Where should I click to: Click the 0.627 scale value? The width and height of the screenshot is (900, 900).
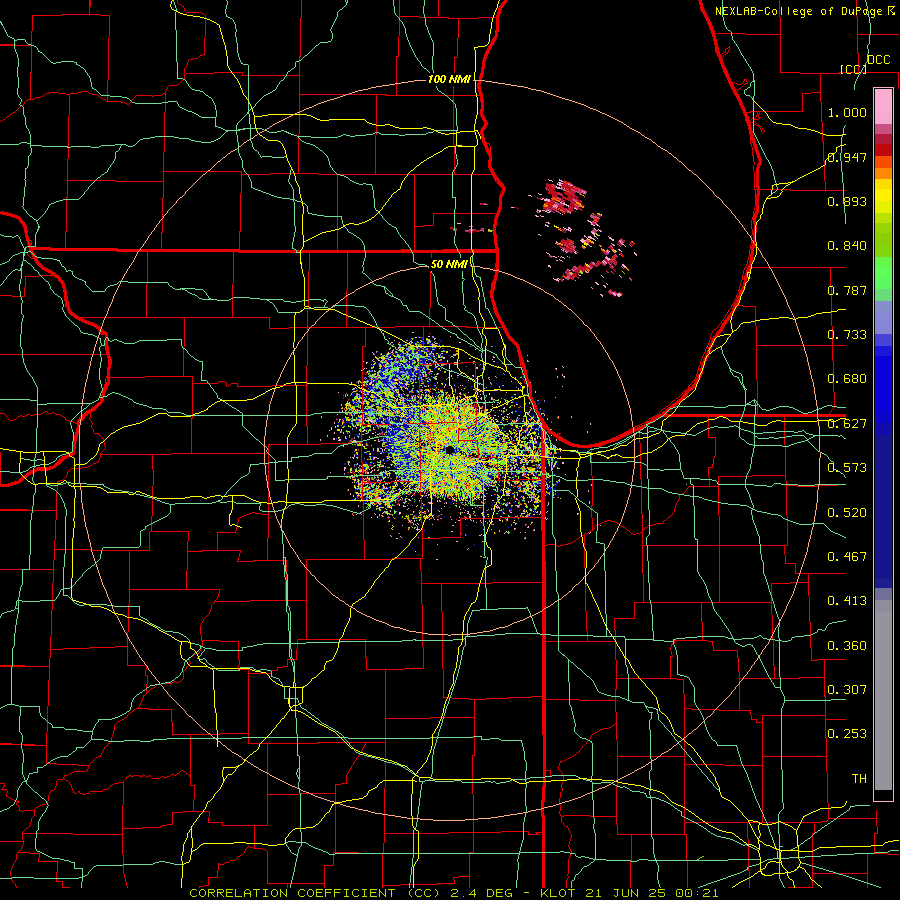coord(847,424)
